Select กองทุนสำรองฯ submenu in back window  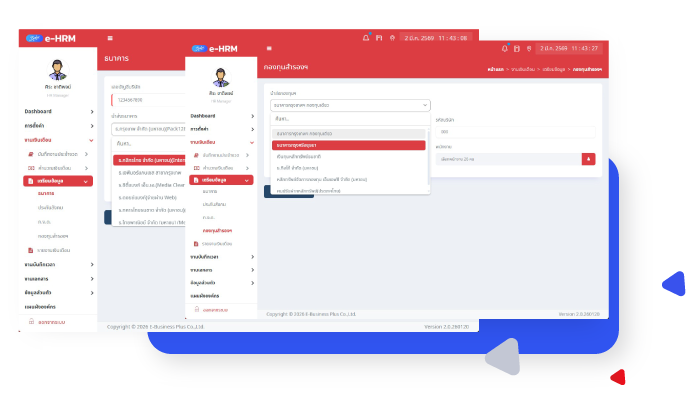click(52, 236)
